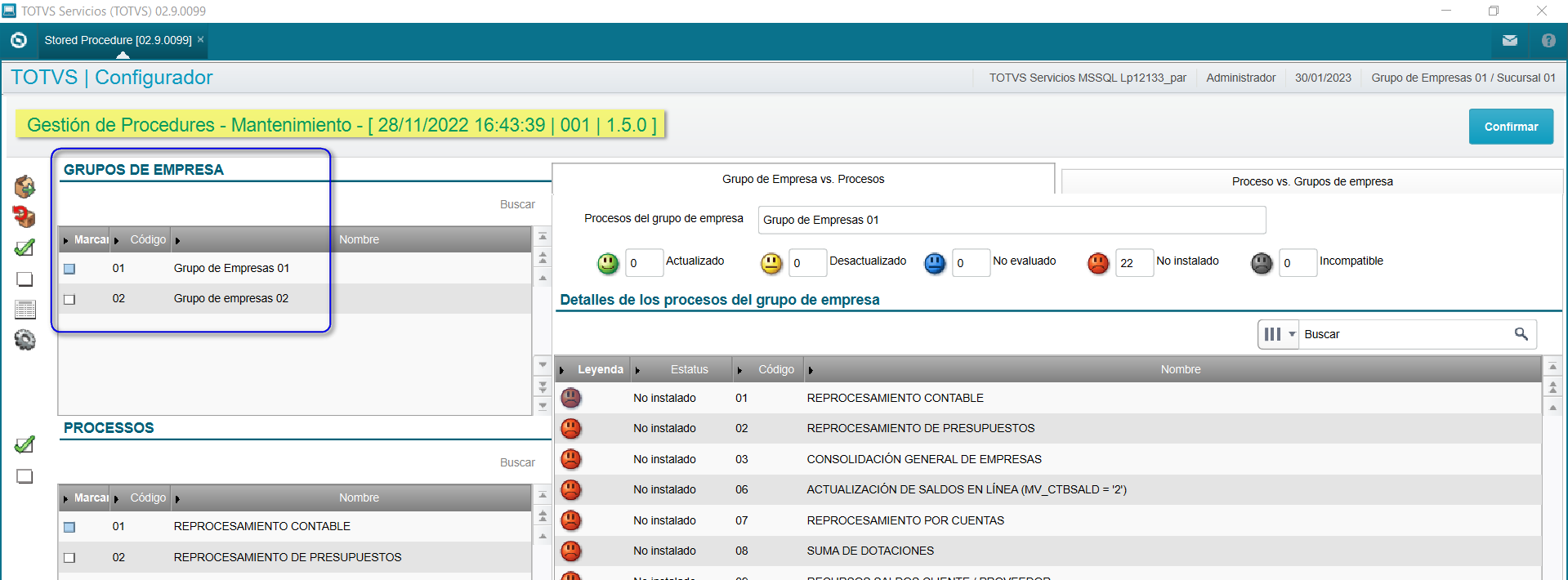Toggle checkbox for Grupo de Empresas 01
Screen dimensions: 1568x580
click(69, 269)
